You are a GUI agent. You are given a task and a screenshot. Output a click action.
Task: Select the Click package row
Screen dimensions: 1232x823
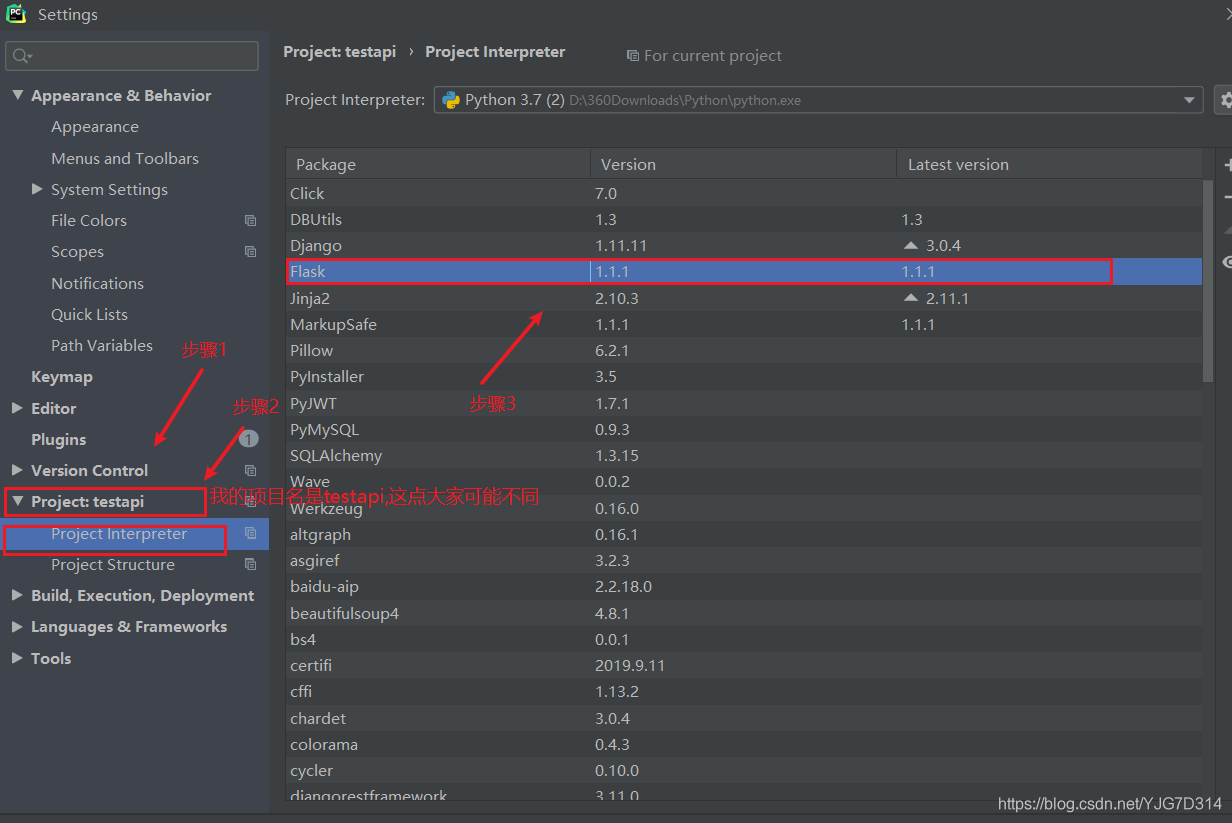pos(744,193)
